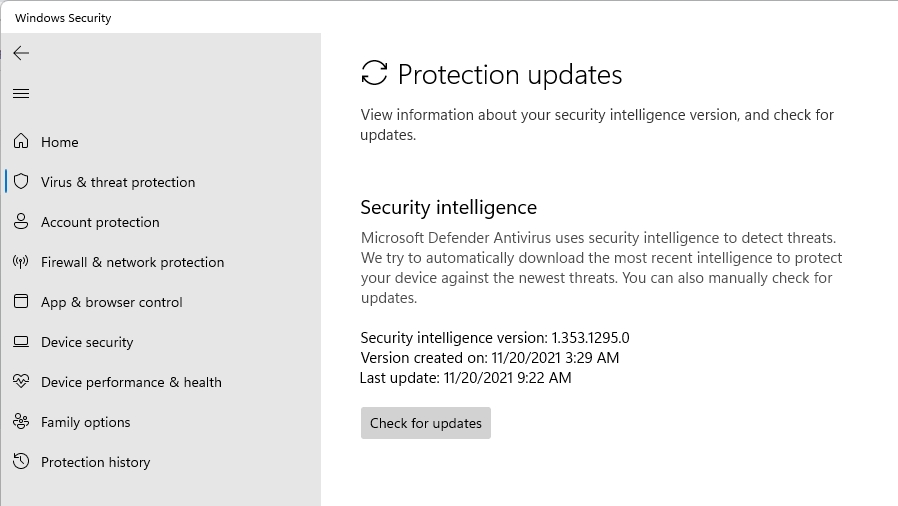Viewport: 898px width, 506px height.
Task: Go to Home page
Action: click(60, 142)
